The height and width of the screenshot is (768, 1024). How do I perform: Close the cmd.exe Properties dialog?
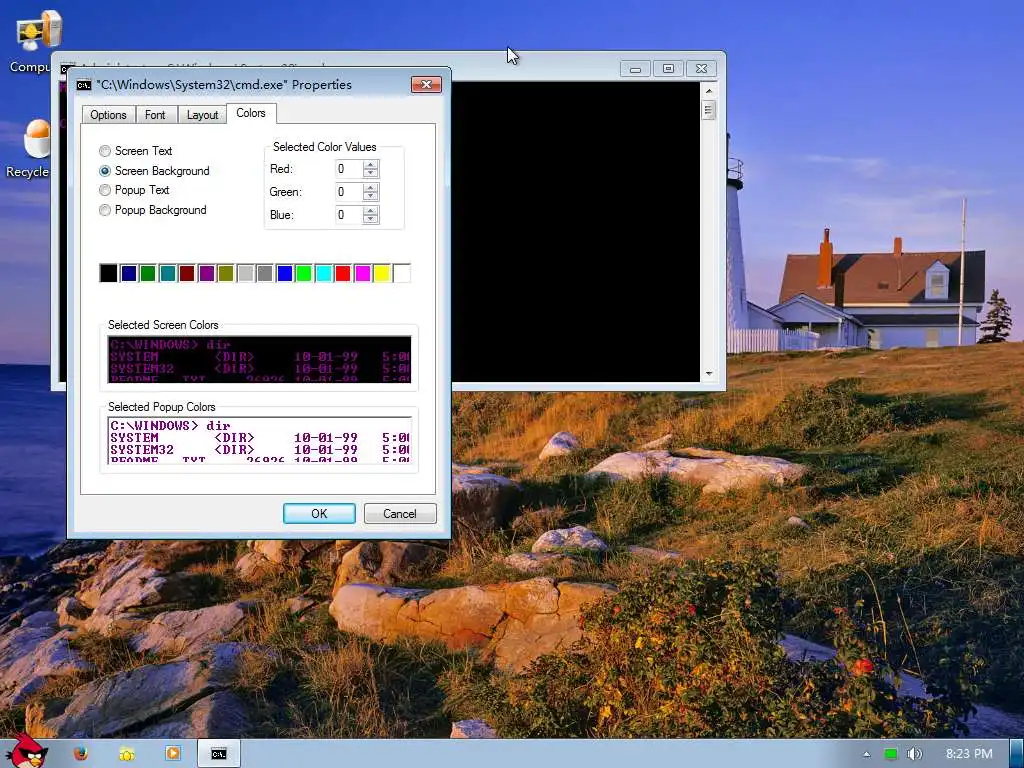point(426,84)
